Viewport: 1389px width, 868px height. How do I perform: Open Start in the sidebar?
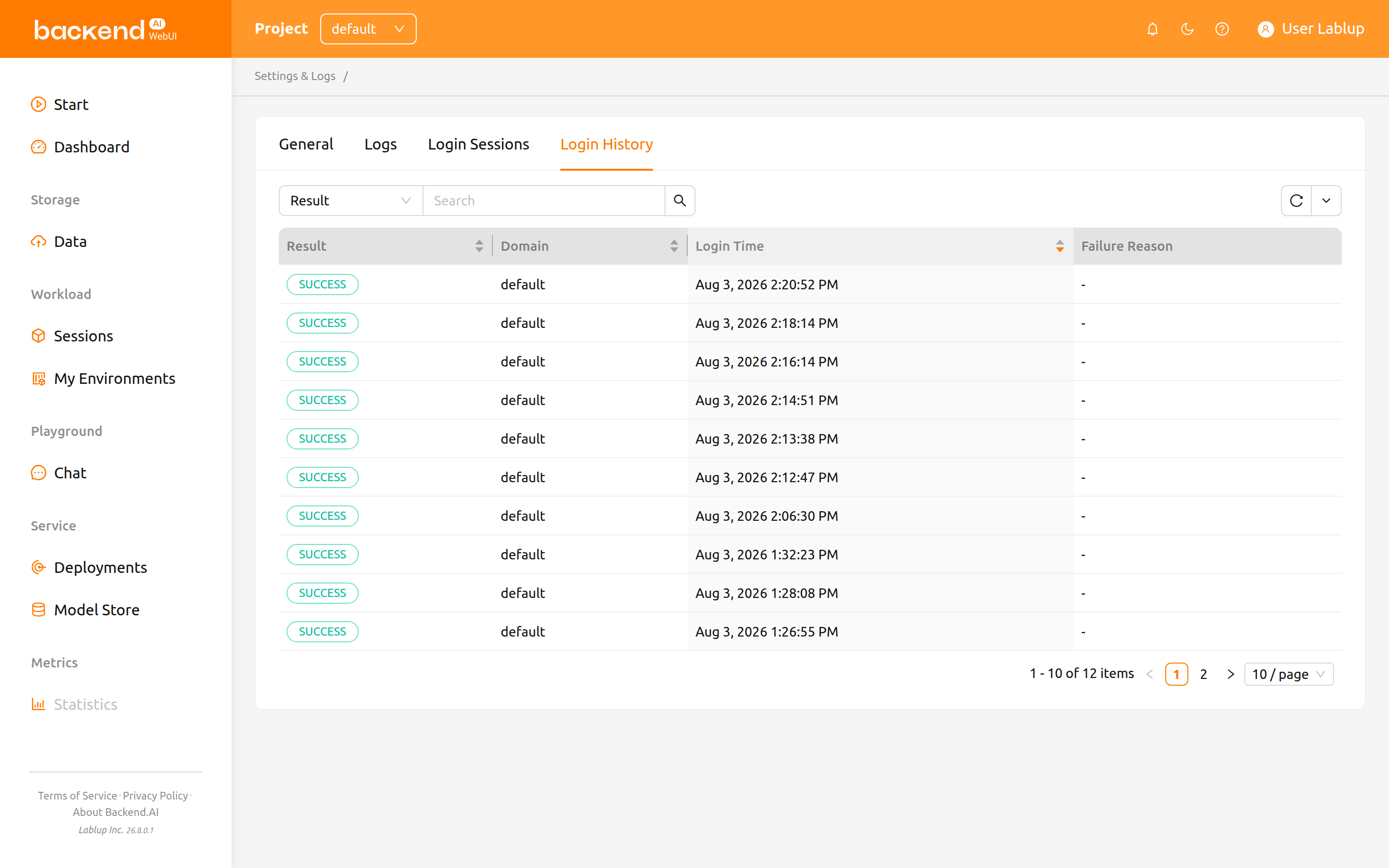71,105
